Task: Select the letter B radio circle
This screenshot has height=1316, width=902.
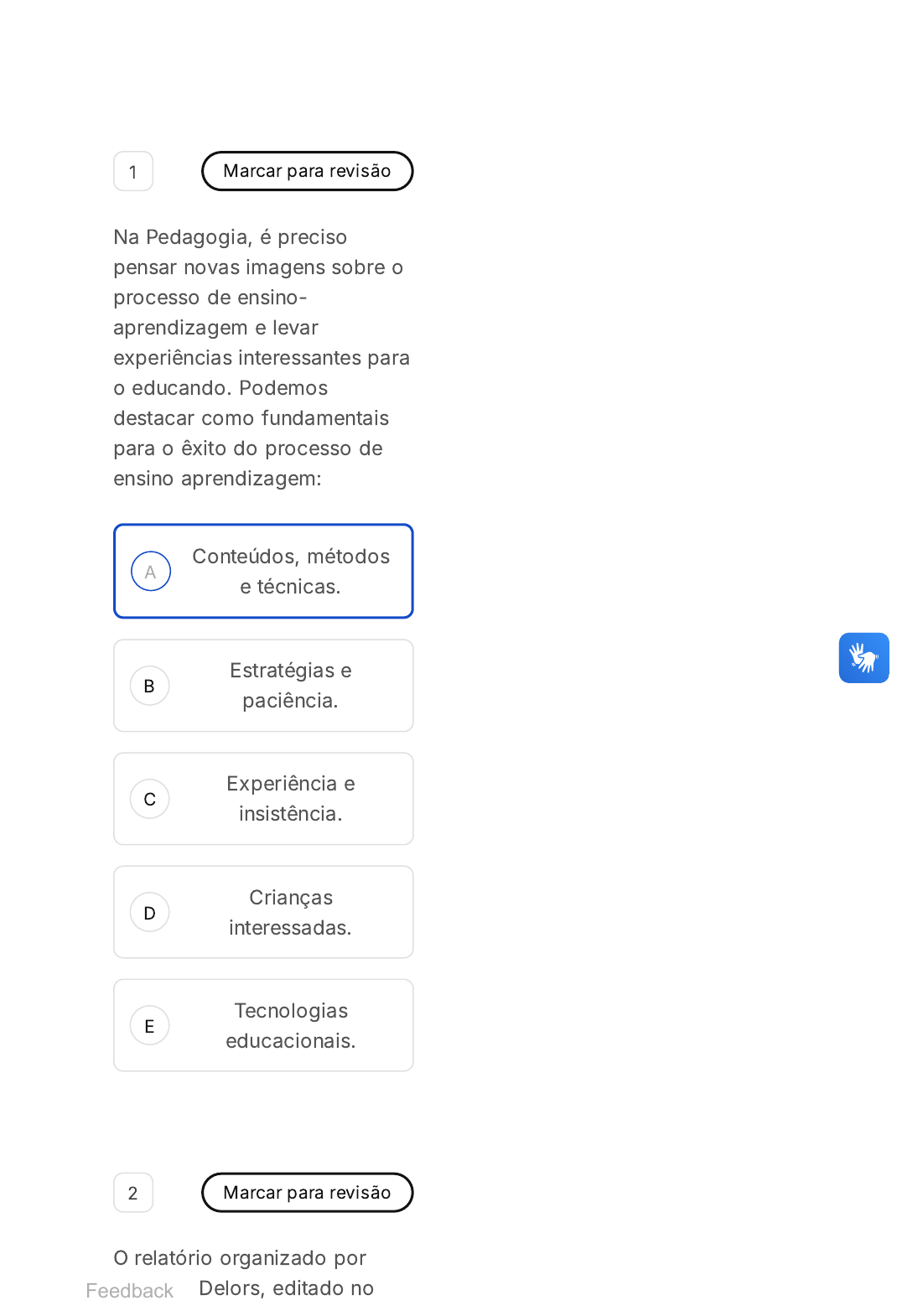Action: click(x=150, y=686)
